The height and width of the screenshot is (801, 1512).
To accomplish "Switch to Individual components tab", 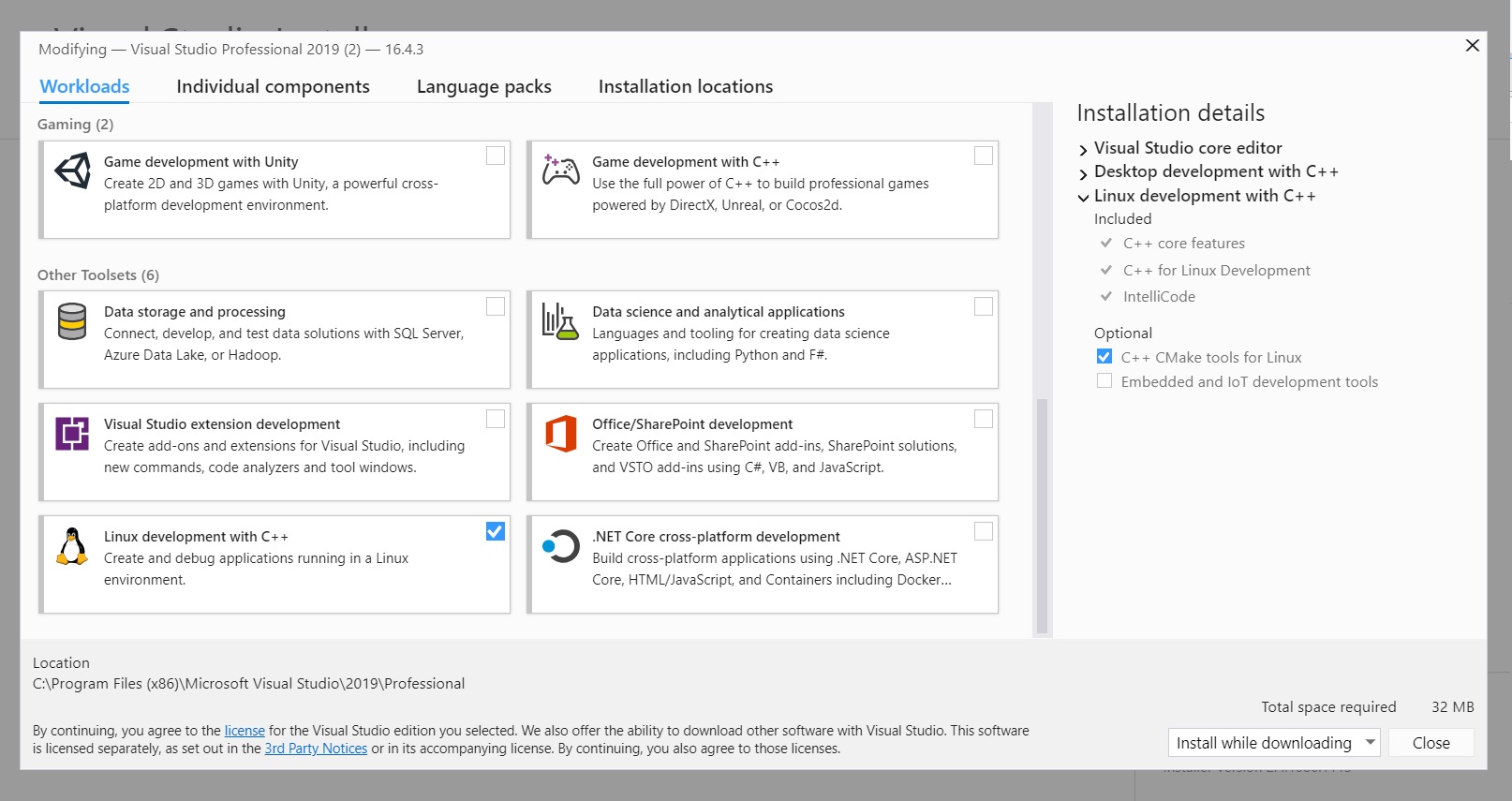I will 273,86.
